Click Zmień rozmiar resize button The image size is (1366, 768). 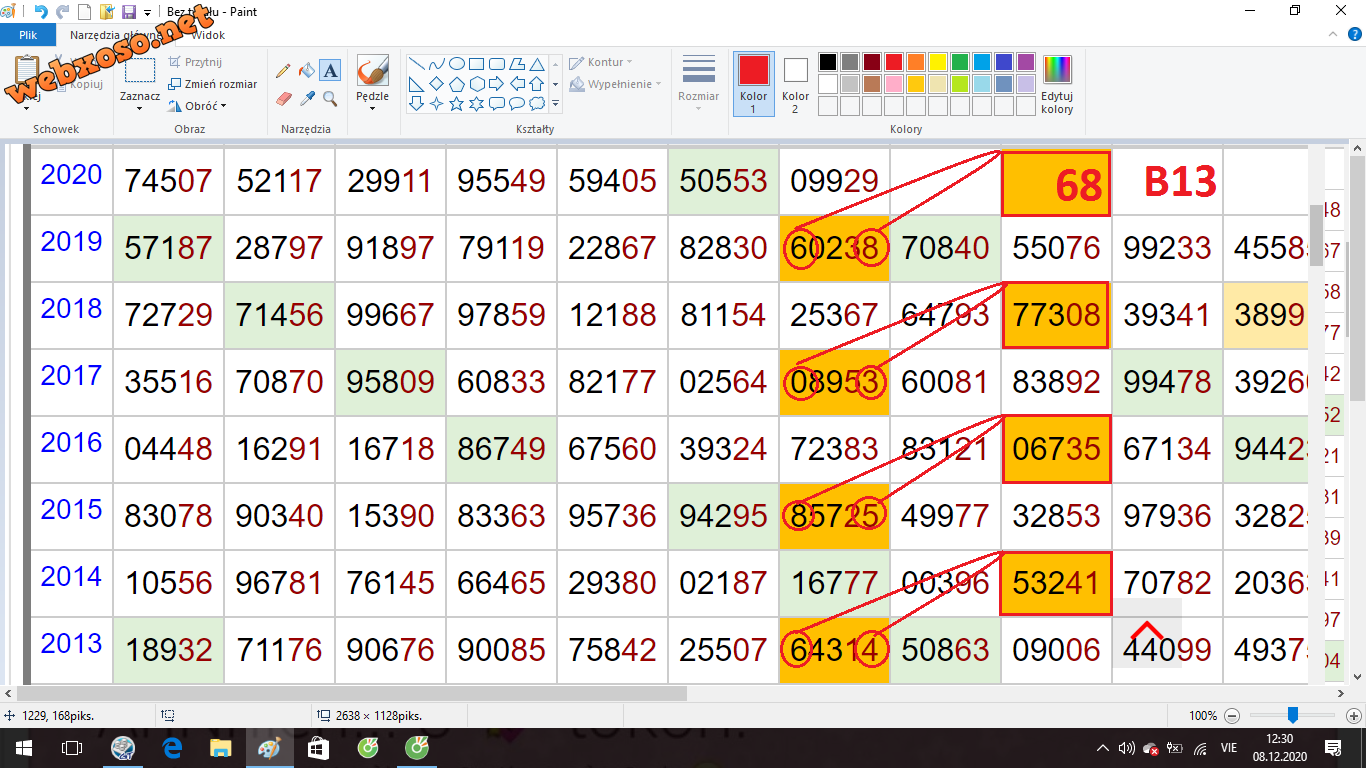(x=212, y=84)
